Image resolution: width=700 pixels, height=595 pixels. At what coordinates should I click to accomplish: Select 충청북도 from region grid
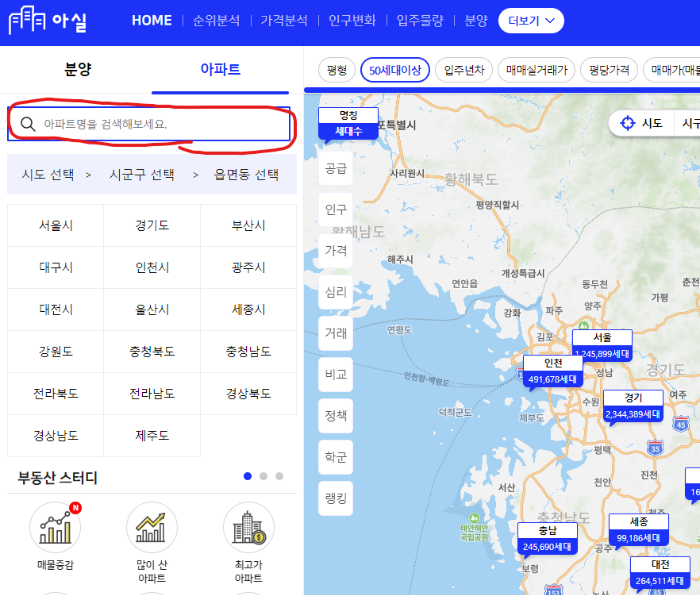click(x=152, y=351)
